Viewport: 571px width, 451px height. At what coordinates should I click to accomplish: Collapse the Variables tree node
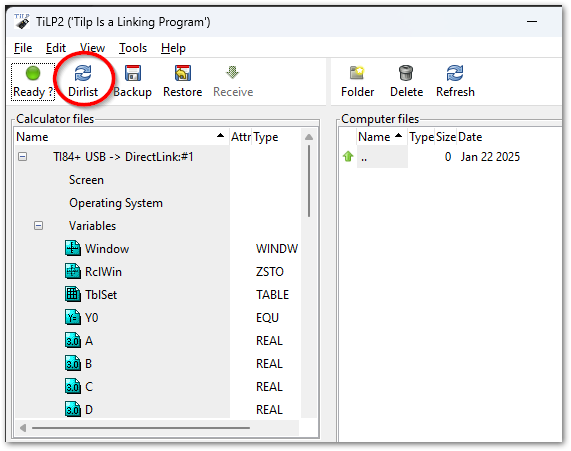(38, 226)
